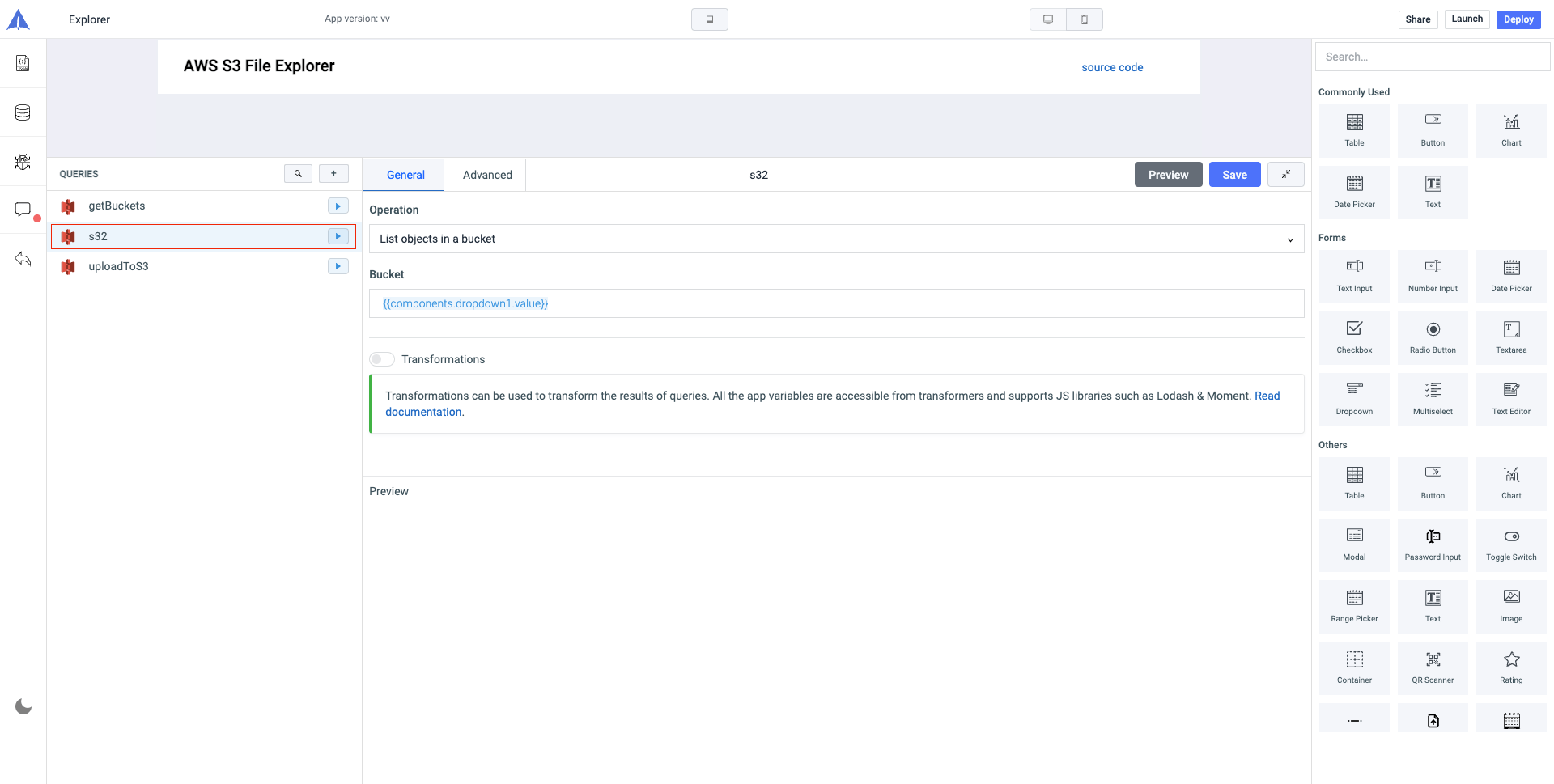Open the debugger bug icon in sidebar

23,162
